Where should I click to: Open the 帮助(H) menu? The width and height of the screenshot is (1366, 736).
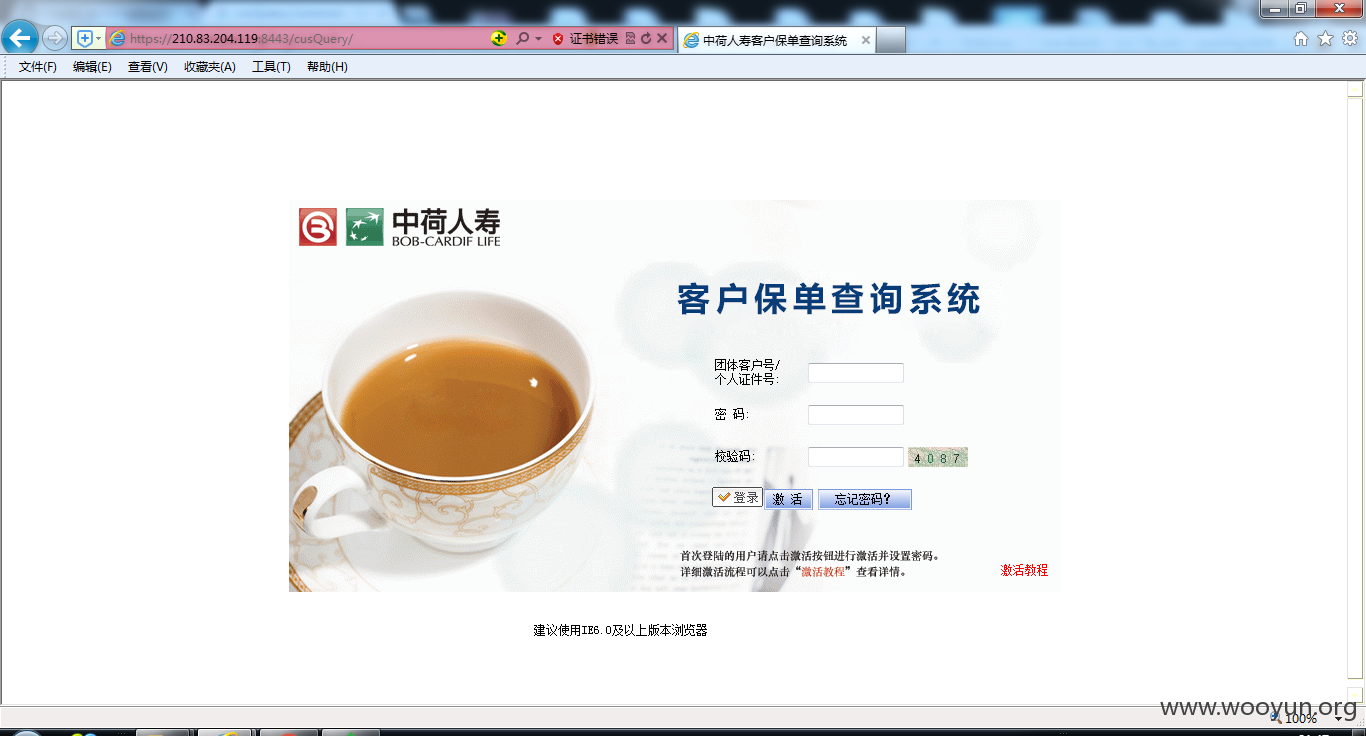[x=327, y=67]
